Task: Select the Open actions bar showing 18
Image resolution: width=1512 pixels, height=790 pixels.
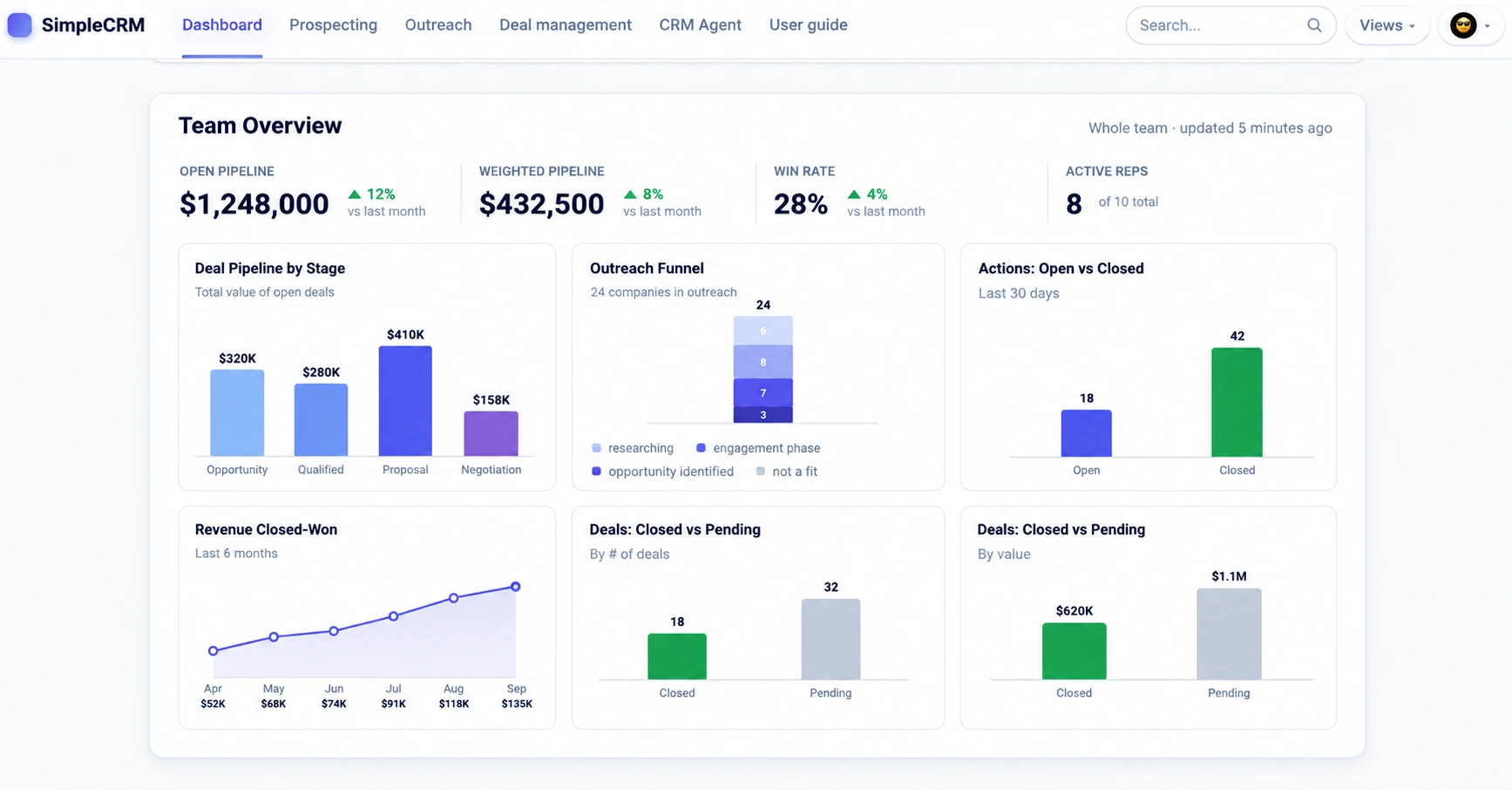Action: tap(1086, 433)
